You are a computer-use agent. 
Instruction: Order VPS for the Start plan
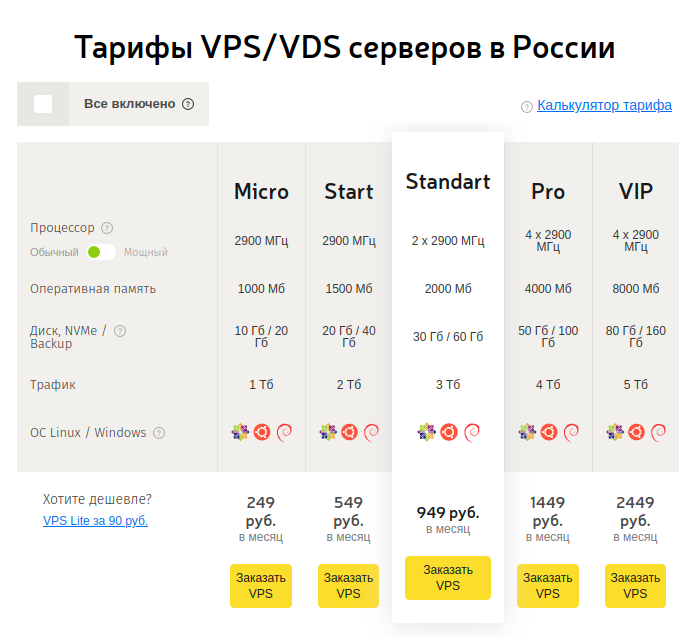[x=348, y=586]
